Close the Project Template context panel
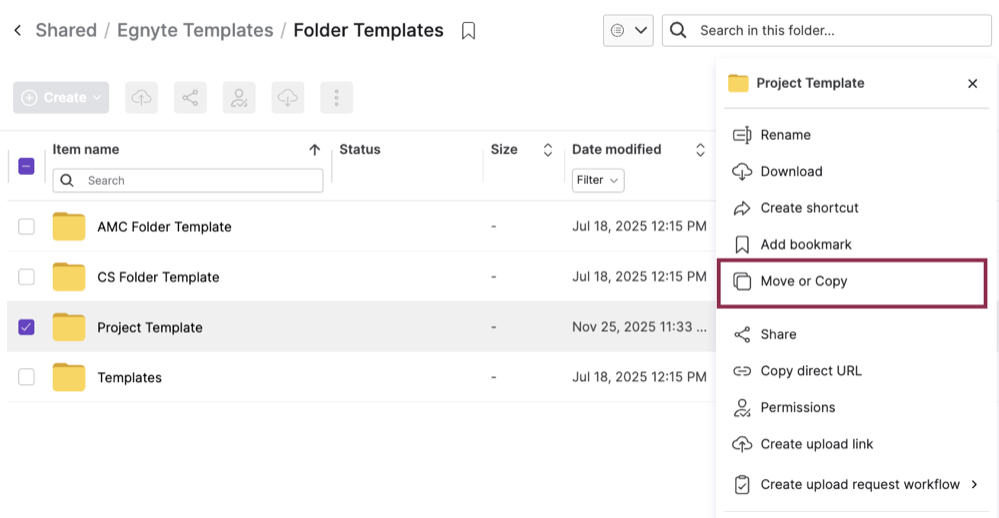The image size is (999, 518). click(972, 83)
